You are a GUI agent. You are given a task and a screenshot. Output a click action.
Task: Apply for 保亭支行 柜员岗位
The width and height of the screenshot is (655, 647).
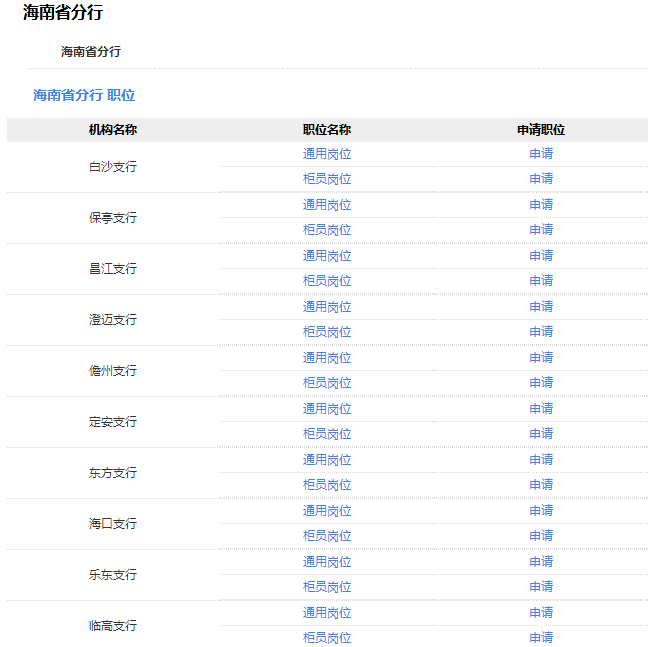pos(541,230)
